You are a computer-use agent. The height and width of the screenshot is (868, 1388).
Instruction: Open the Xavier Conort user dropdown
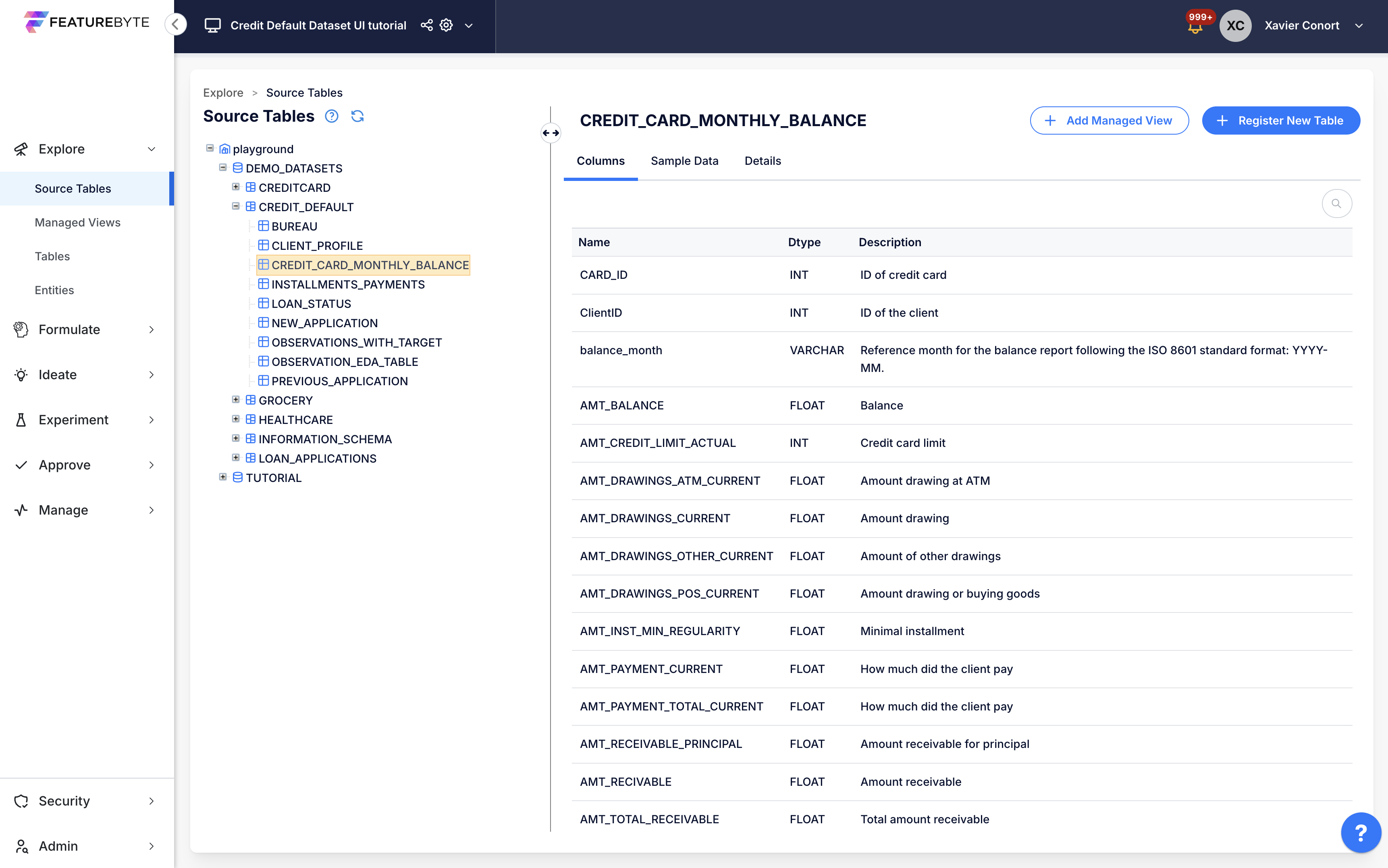[x=1359, y=25]
